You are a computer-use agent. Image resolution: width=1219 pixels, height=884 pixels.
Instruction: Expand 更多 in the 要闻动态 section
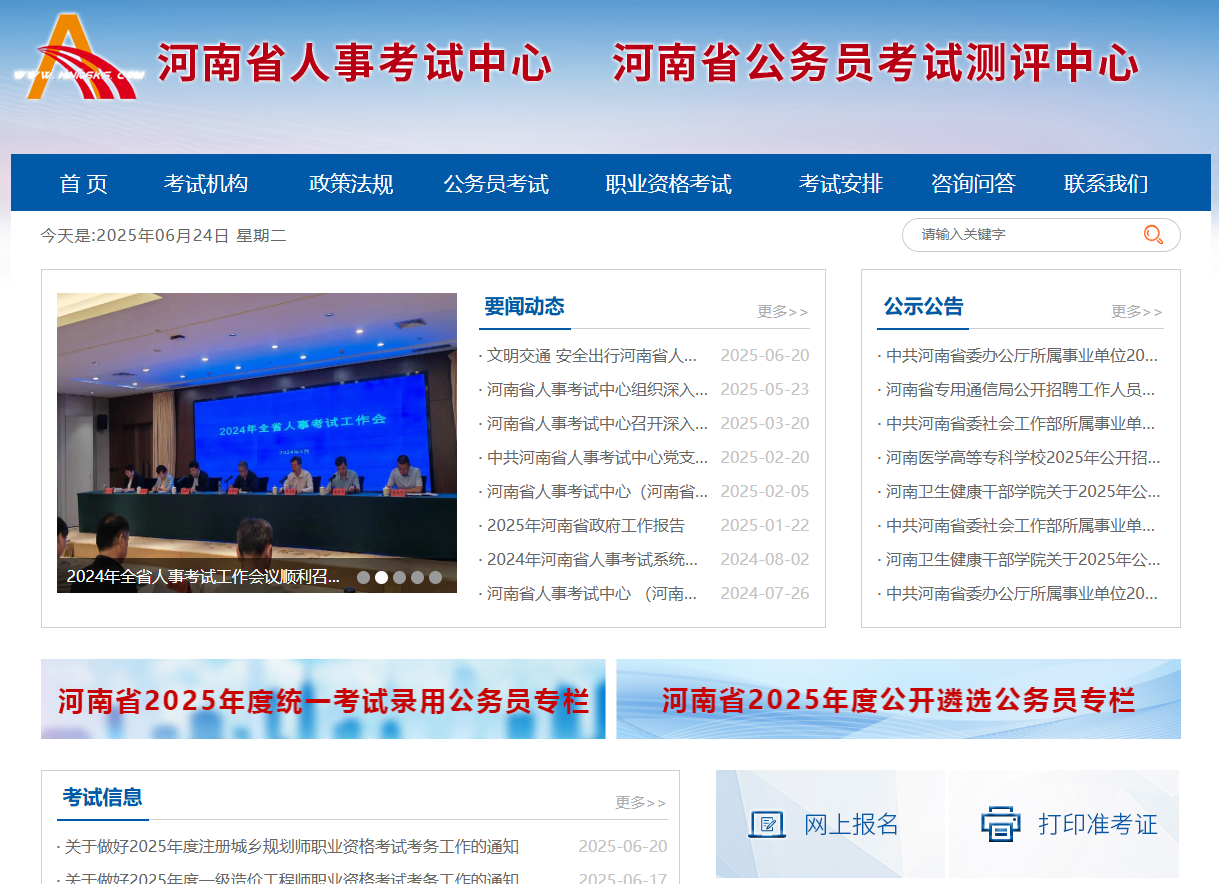[782, 311]
